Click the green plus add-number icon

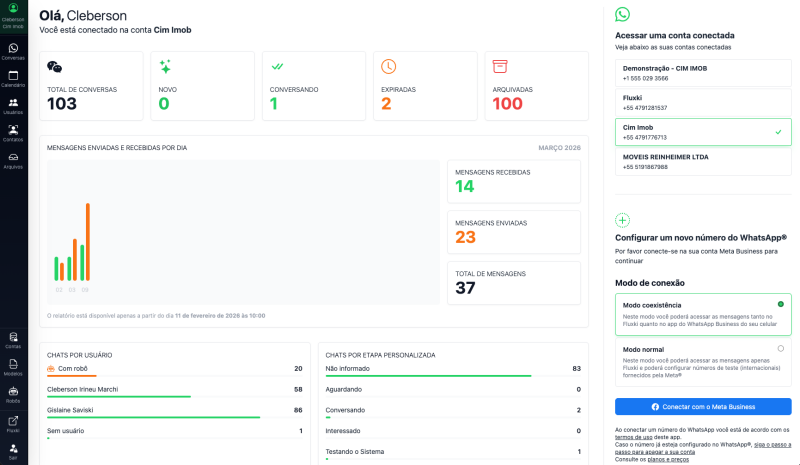click(622, 220)
